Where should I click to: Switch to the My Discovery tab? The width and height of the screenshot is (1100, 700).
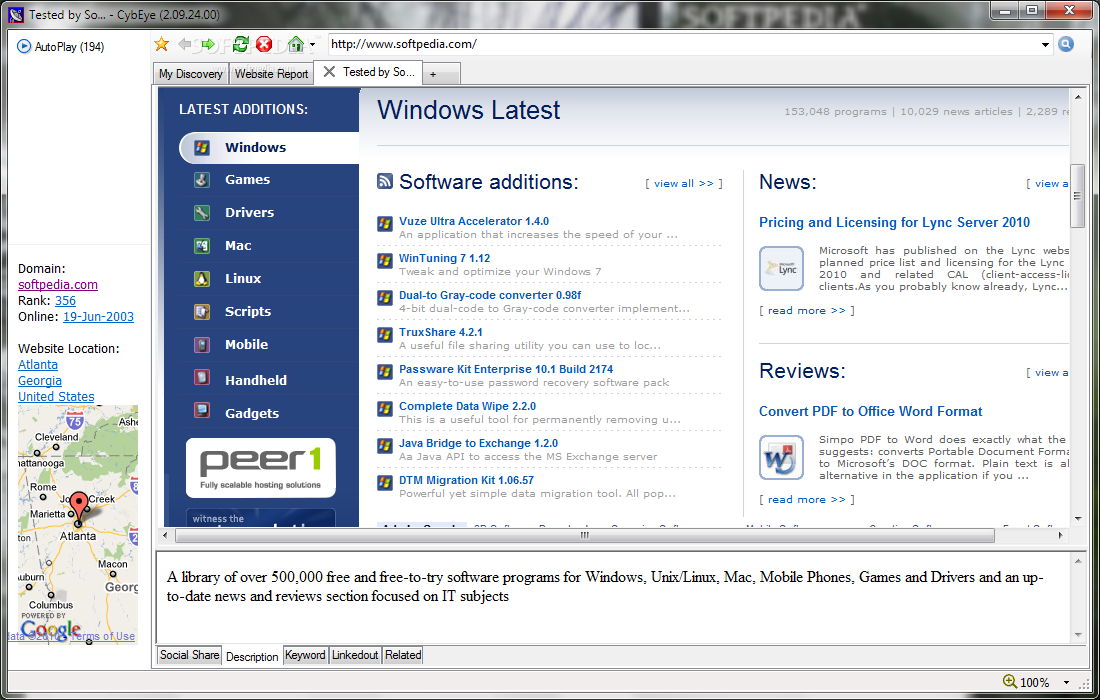pyautogui.click(x=190, y=74)
